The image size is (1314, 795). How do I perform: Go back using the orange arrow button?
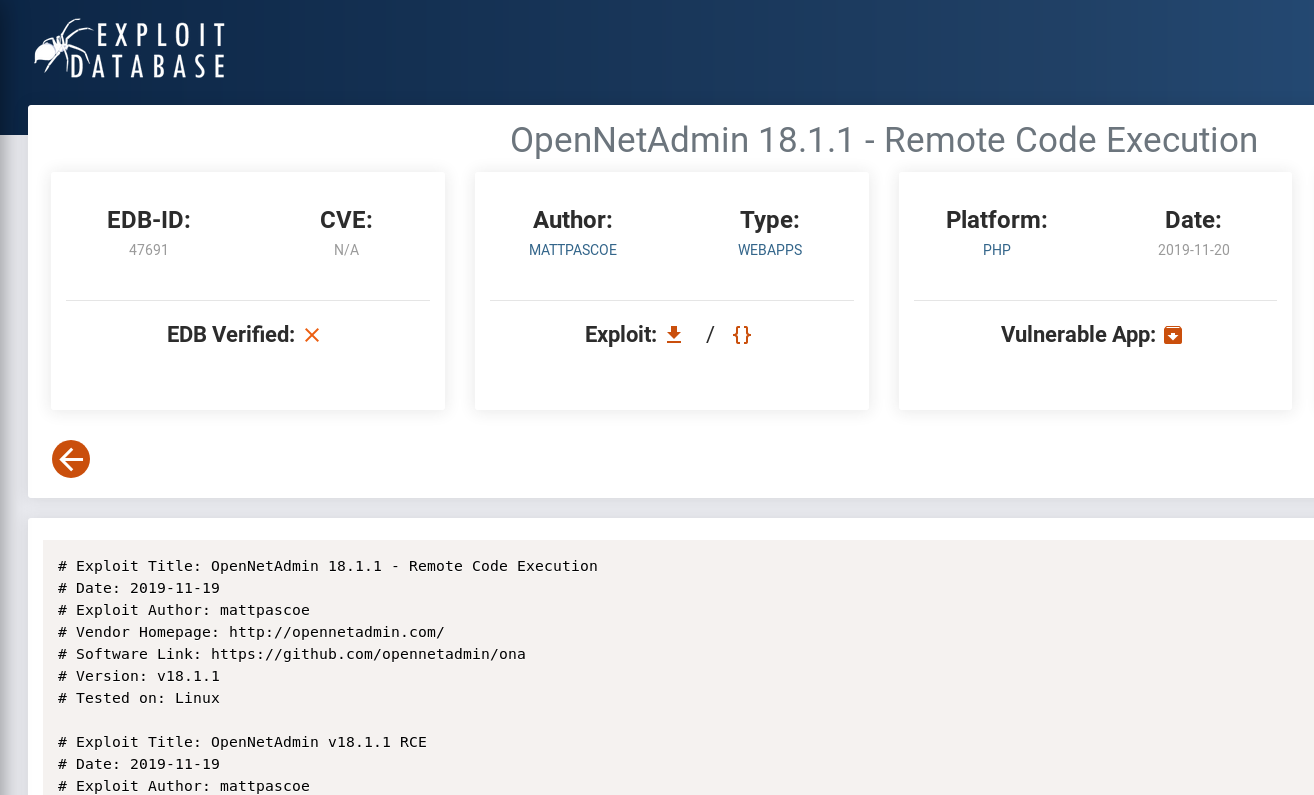[x=71, y=459]
